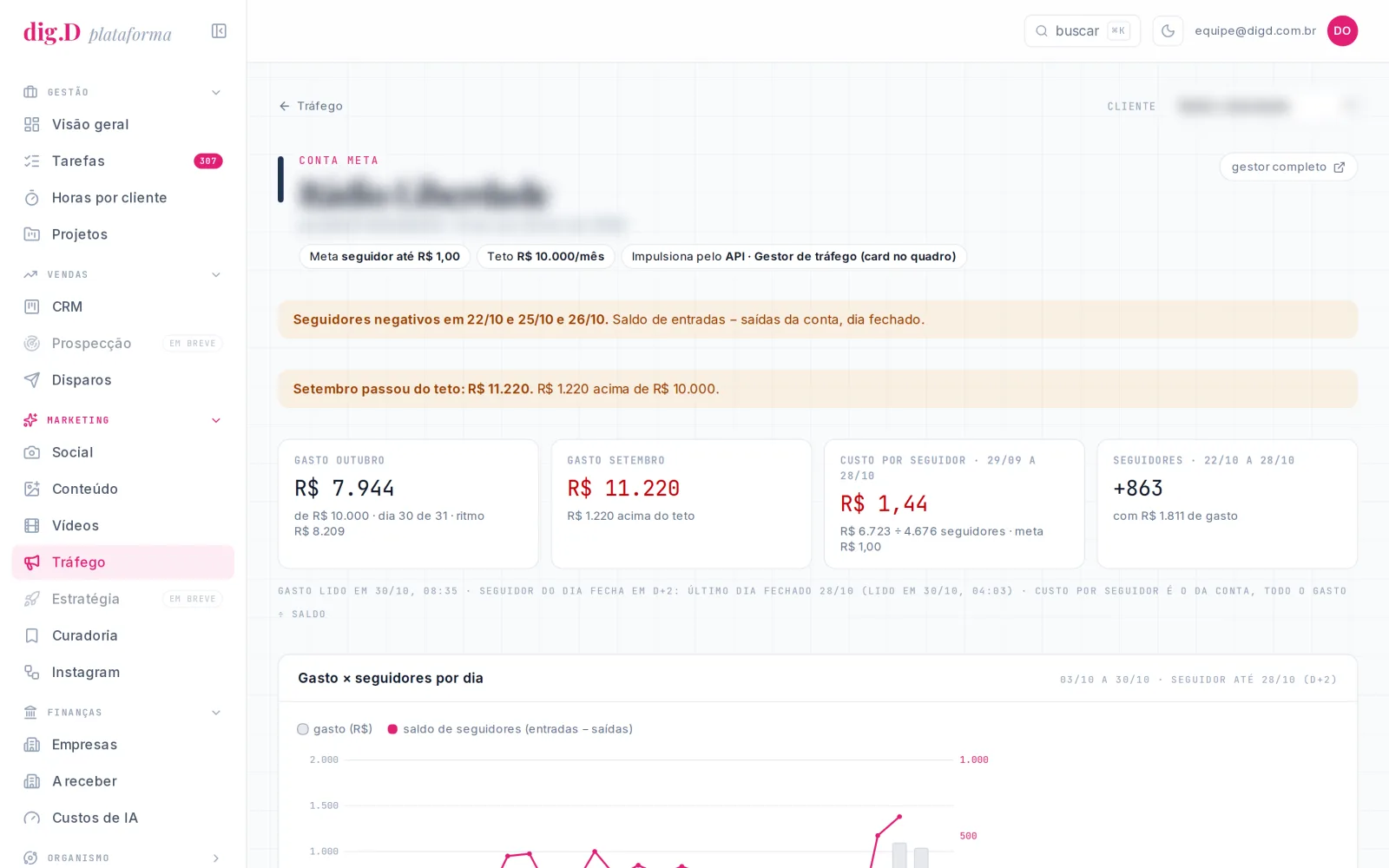
Task: Click the Curadoria bookmark icon
Action: 32,636
